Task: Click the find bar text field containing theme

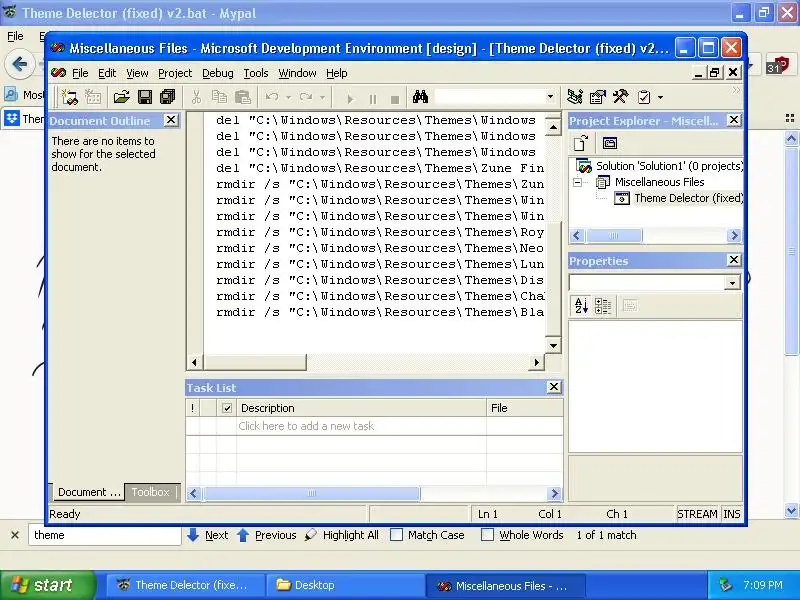Action: tap(105, 535)
